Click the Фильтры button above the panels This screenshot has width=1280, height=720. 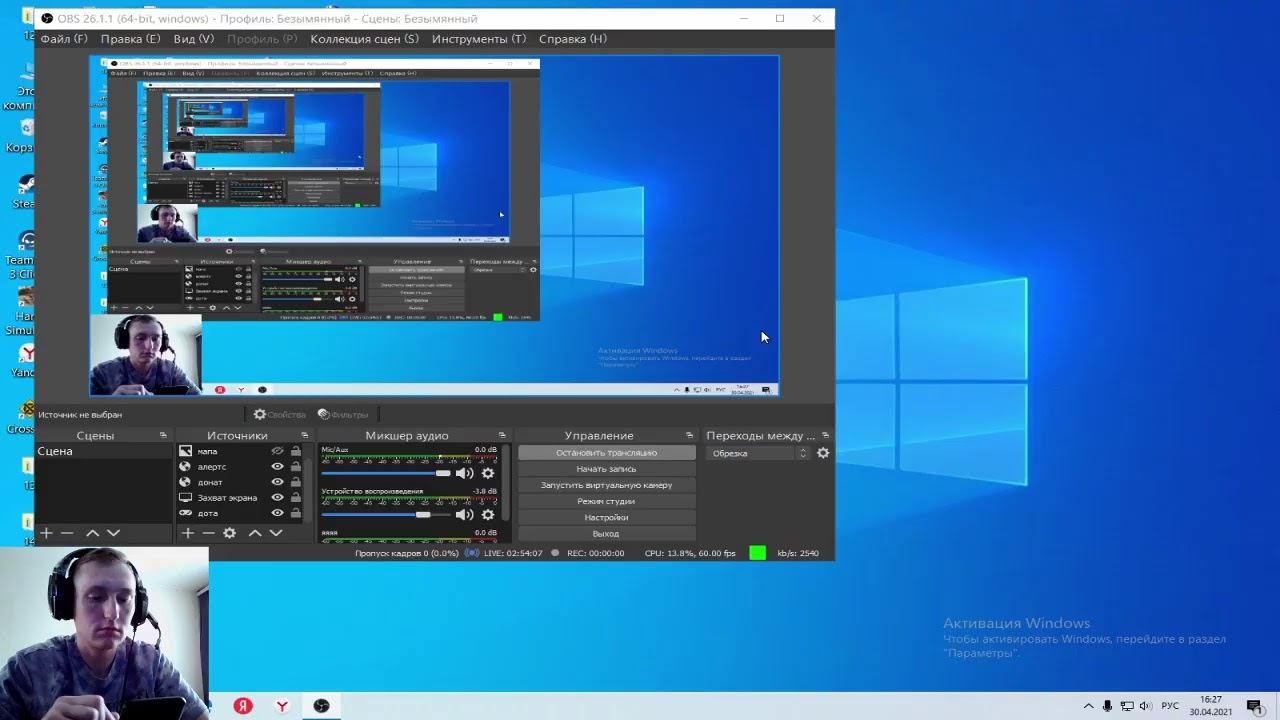click(x=343, y=414)
